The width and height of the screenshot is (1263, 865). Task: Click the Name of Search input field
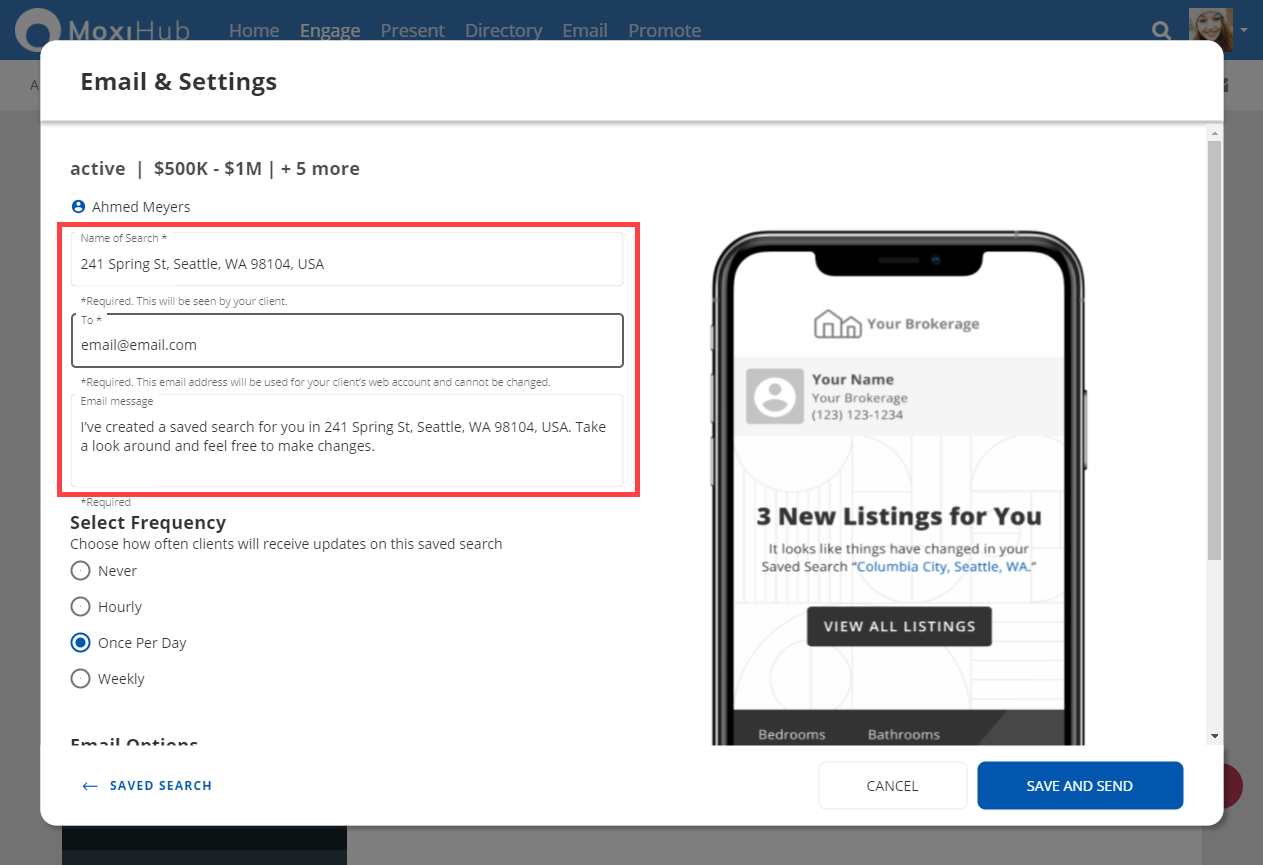pyautogui.click(x=347, y=264)
